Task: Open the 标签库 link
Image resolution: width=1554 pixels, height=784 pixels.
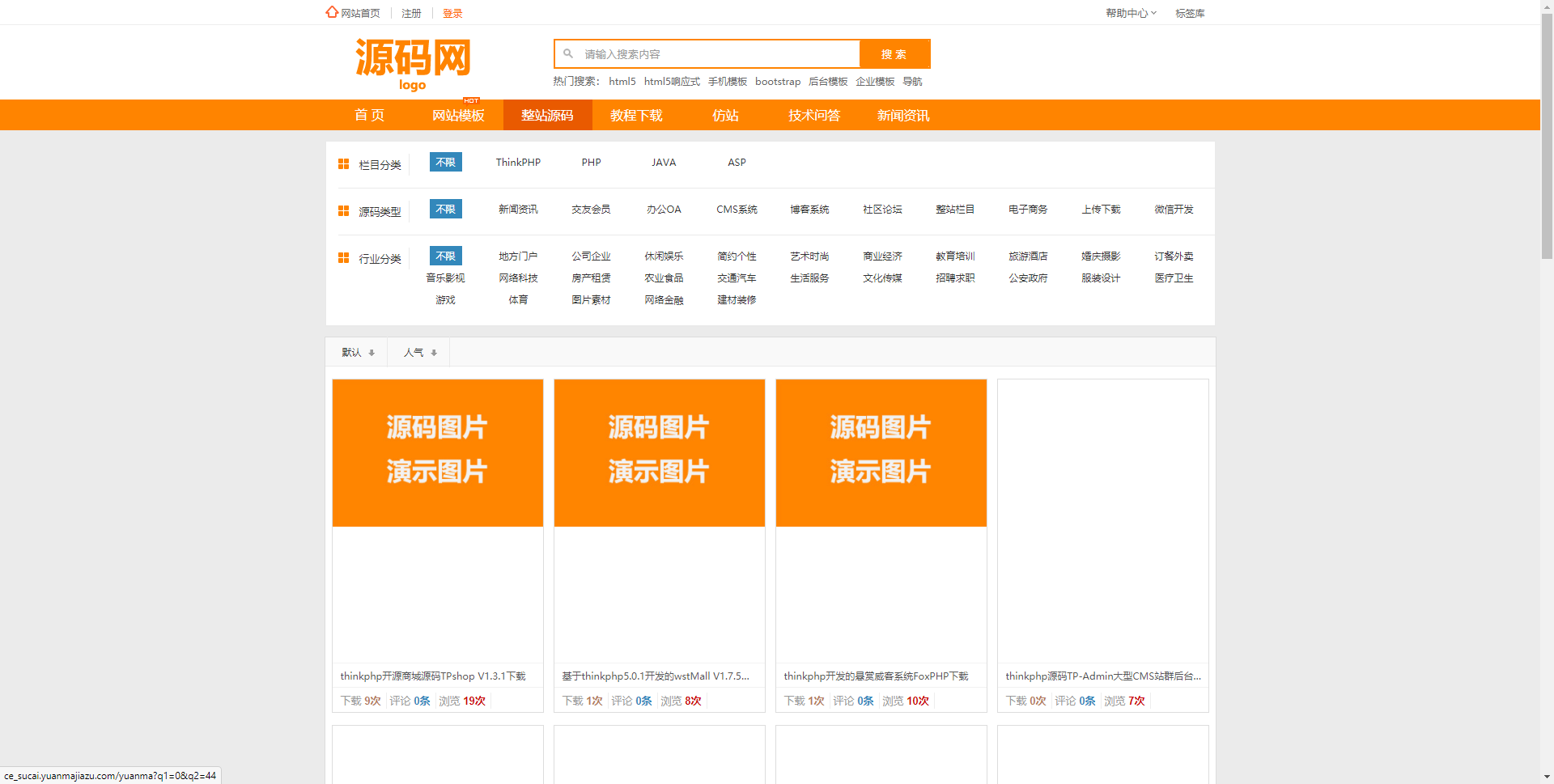Action: click(x=1190, y=13)
